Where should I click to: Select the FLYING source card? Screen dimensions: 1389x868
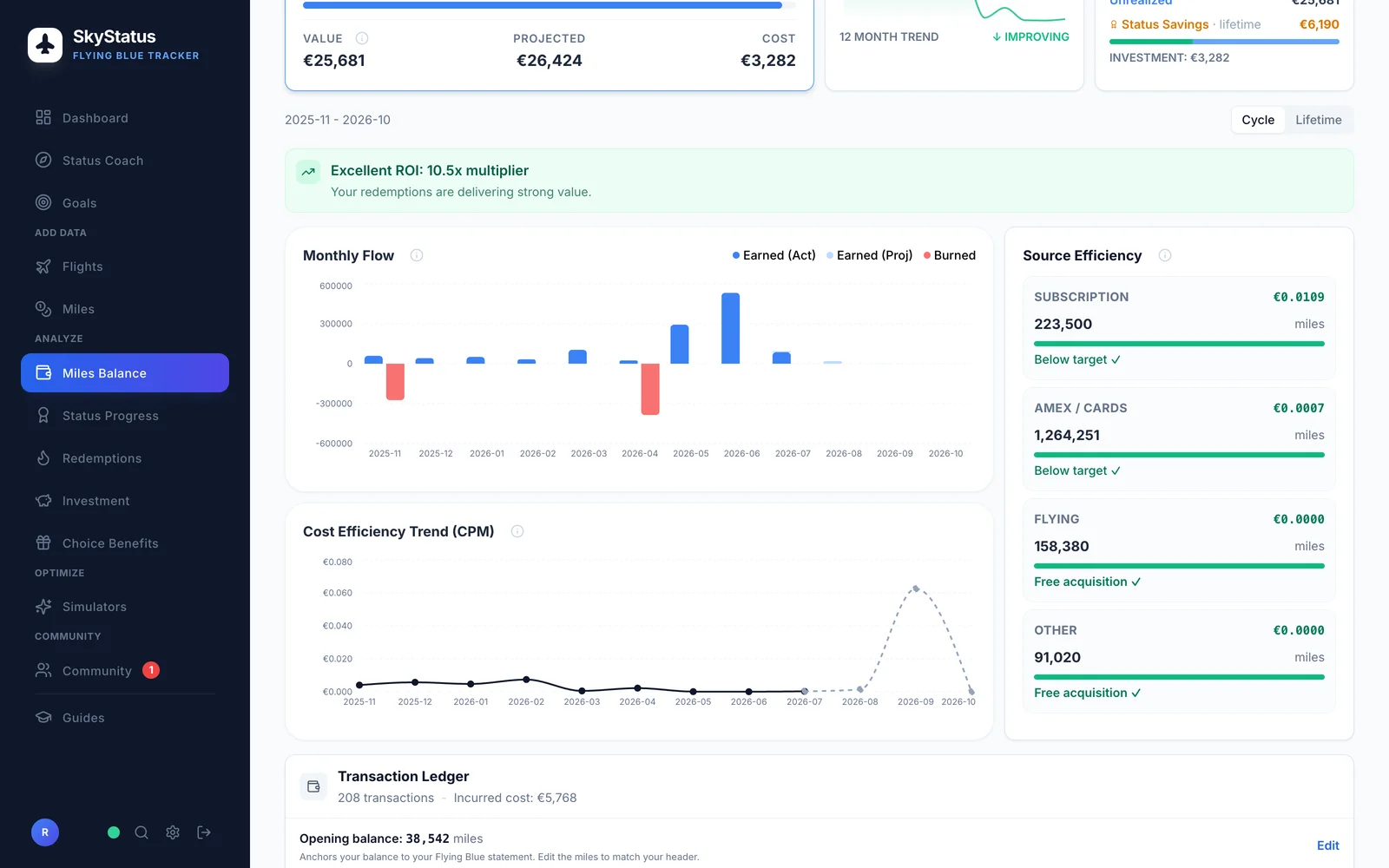click(x=1179, y=550)
